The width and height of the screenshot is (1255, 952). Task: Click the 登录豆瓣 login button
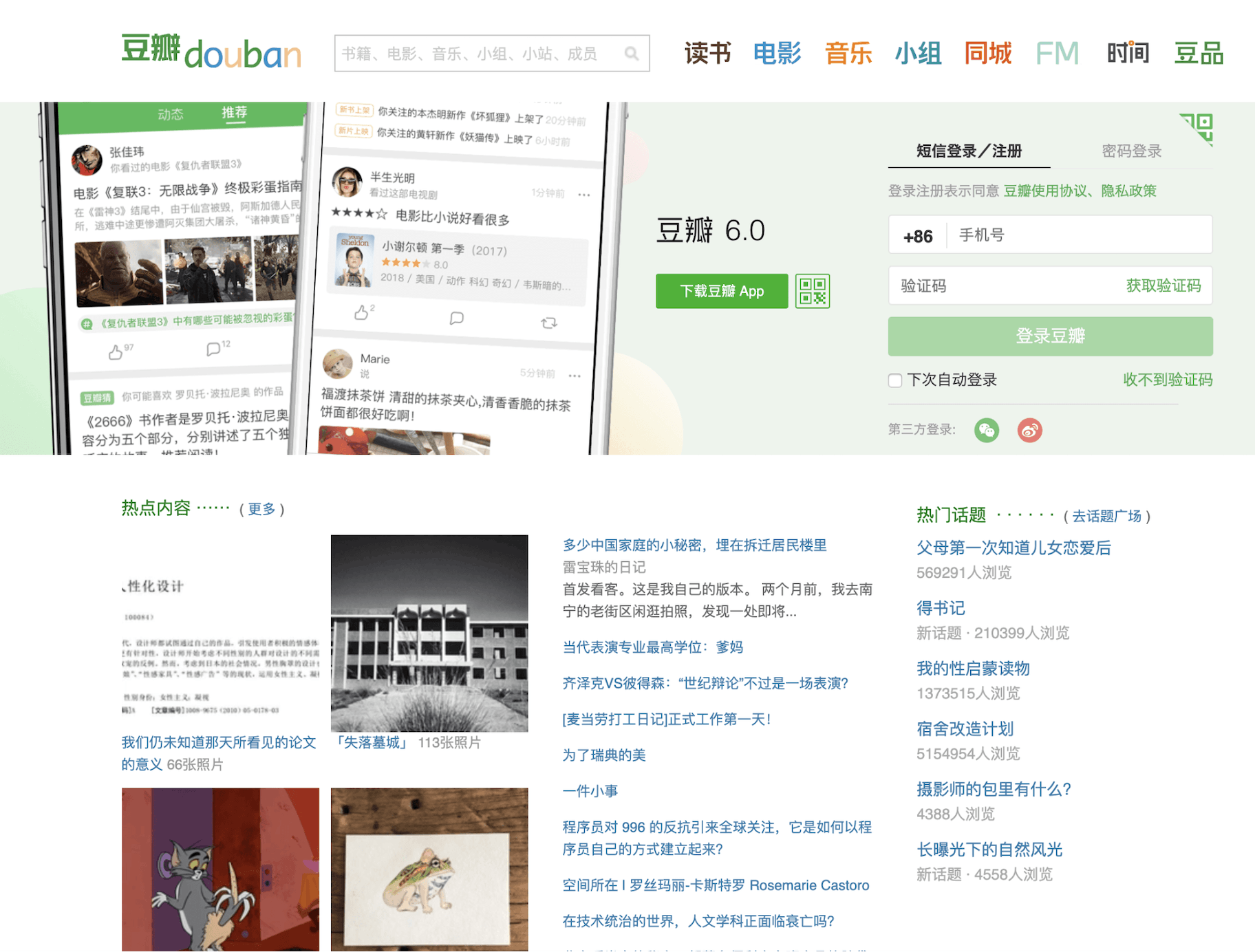[x=1050, y=336]
